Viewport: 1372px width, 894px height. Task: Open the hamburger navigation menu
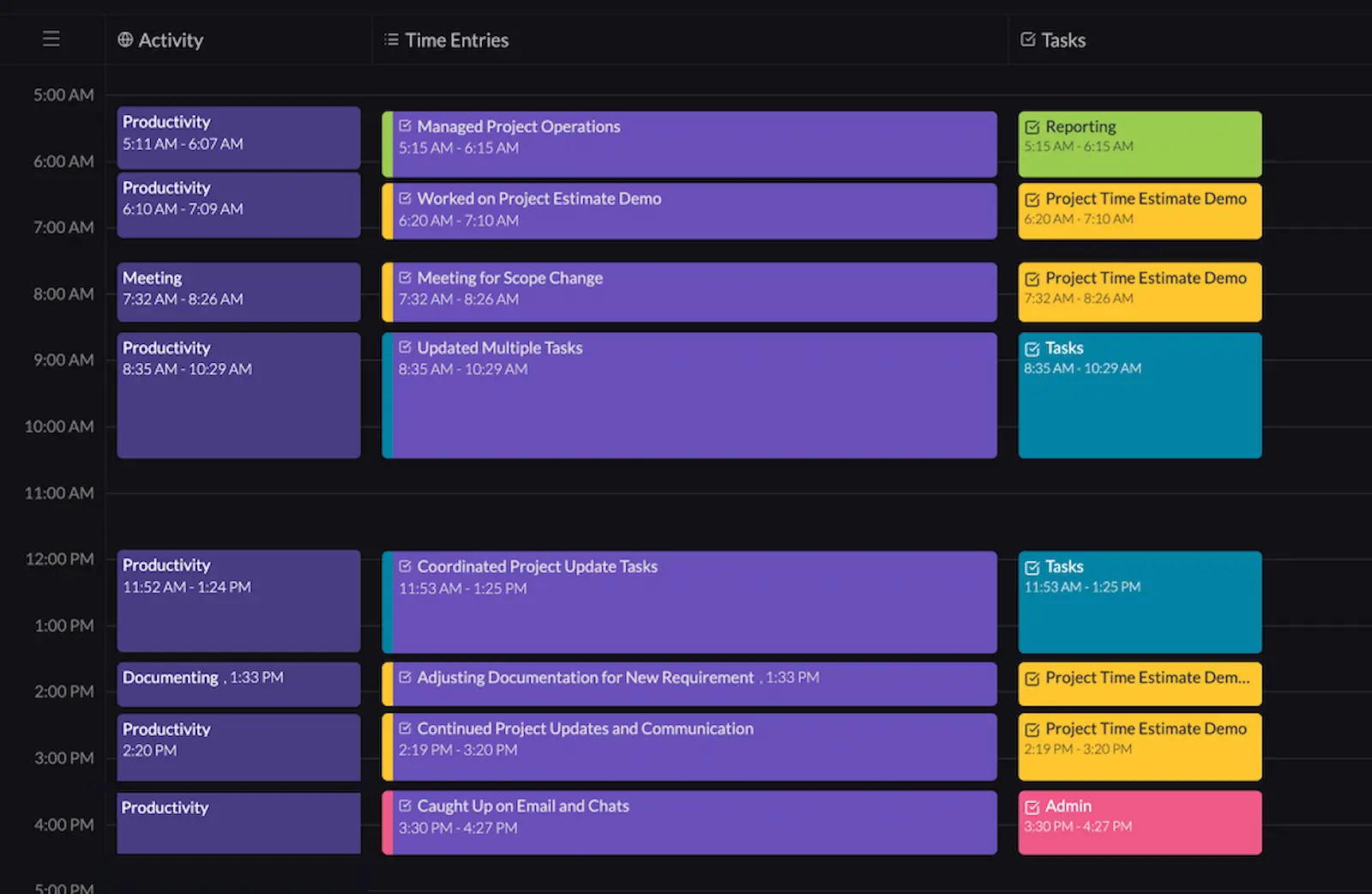click(x=51, y=39)
